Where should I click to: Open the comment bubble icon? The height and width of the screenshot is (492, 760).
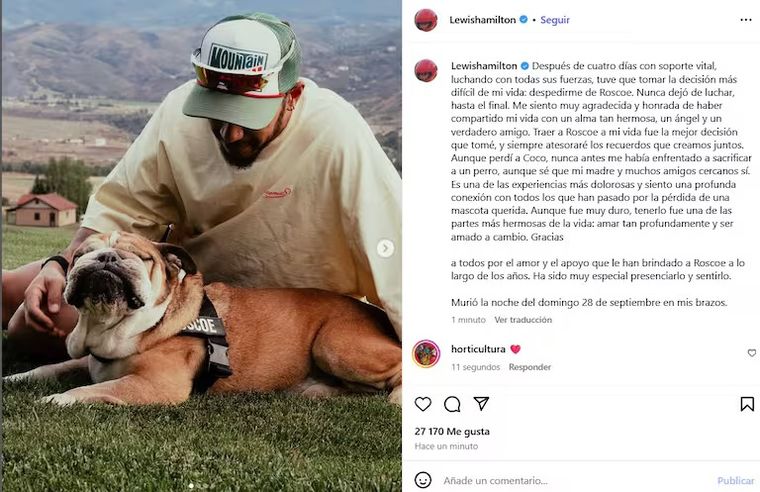[452, 404]
